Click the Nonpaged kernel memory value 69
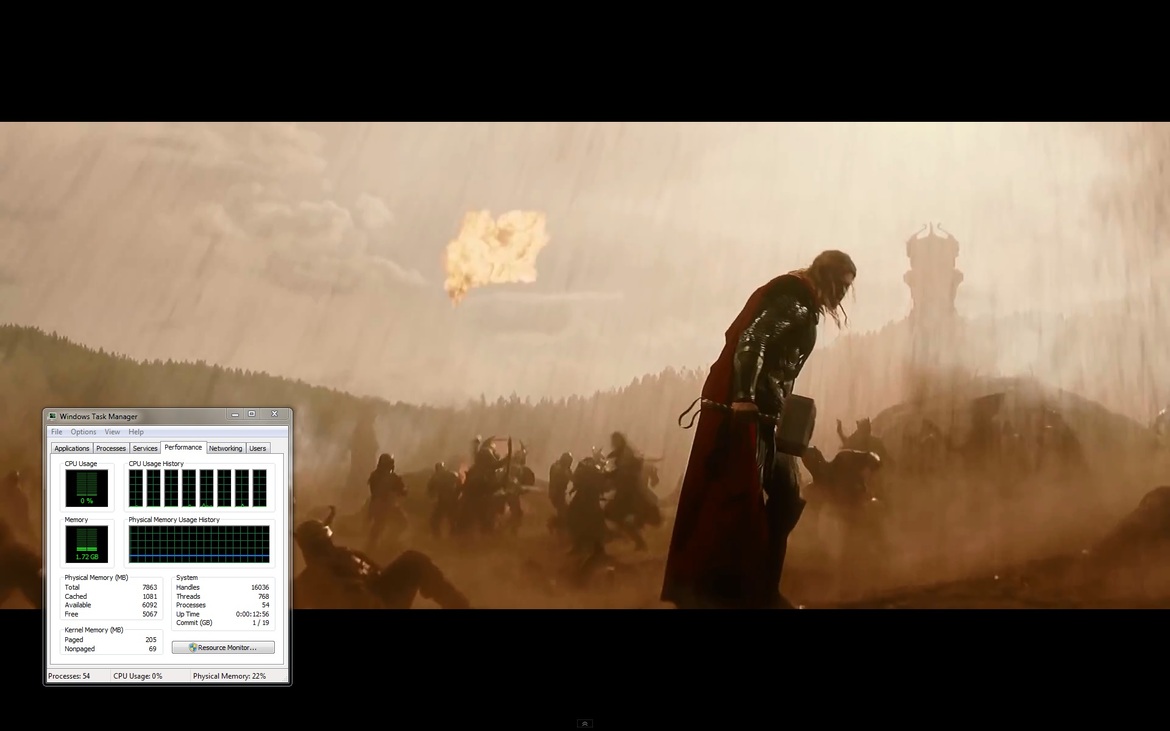The width and height of the screenshot is (1170, 731). (153, 649)
